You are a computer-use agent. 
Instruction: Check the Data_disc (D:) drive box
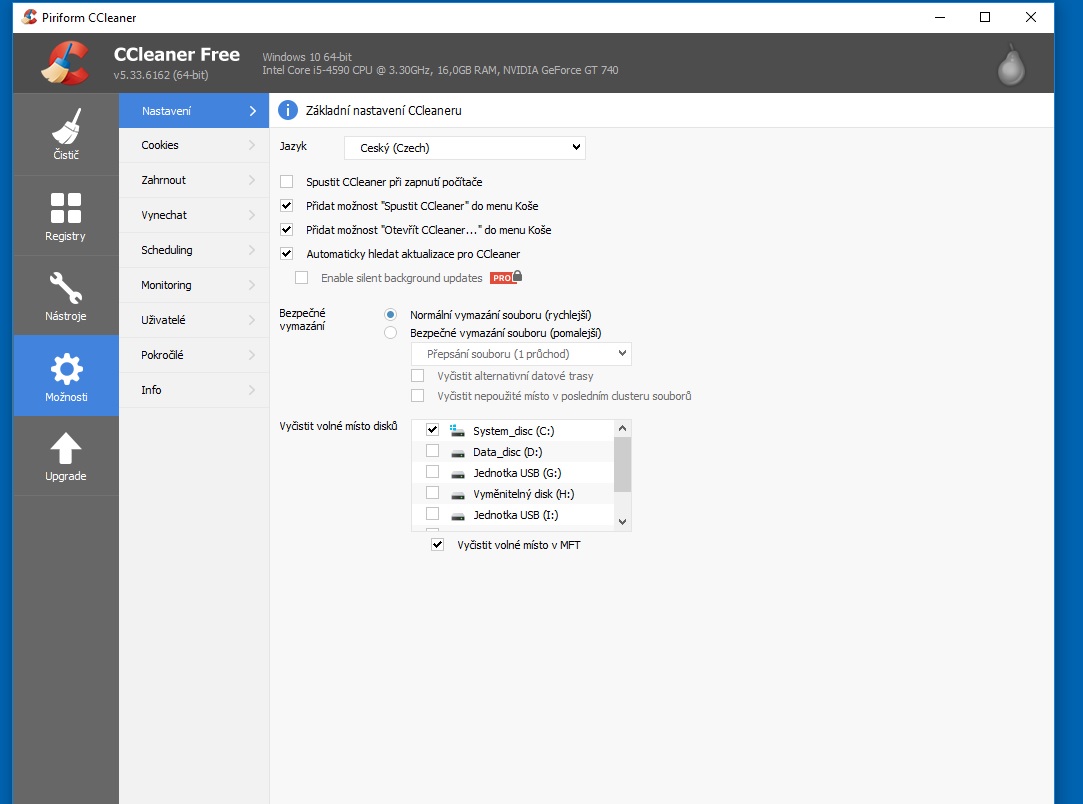433,451
